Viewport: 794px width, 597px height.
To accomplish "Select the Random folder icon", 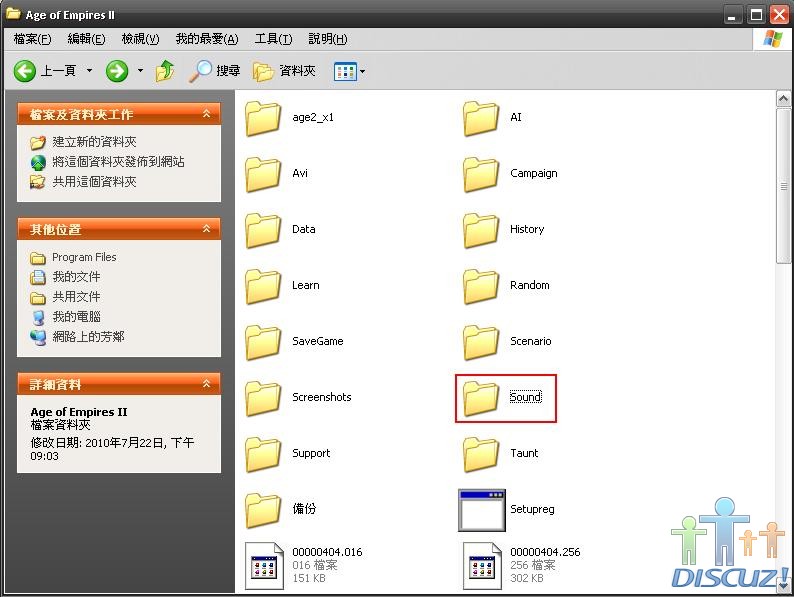I will pos(481,287).
